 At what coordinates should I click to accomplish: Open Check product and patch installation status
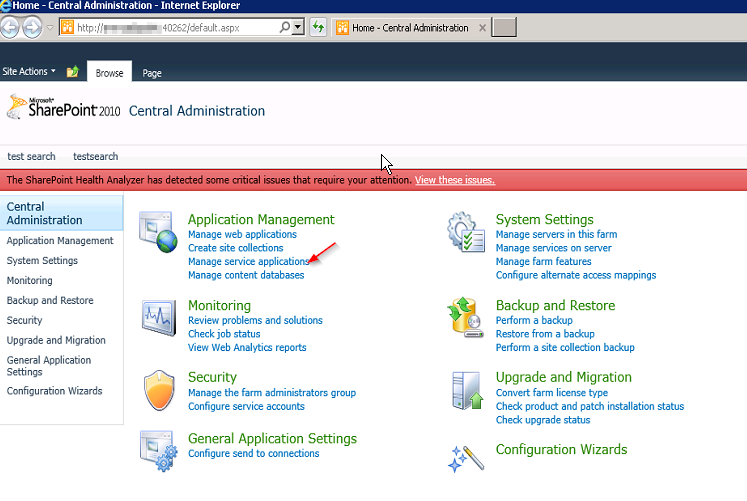click(590, 406)
